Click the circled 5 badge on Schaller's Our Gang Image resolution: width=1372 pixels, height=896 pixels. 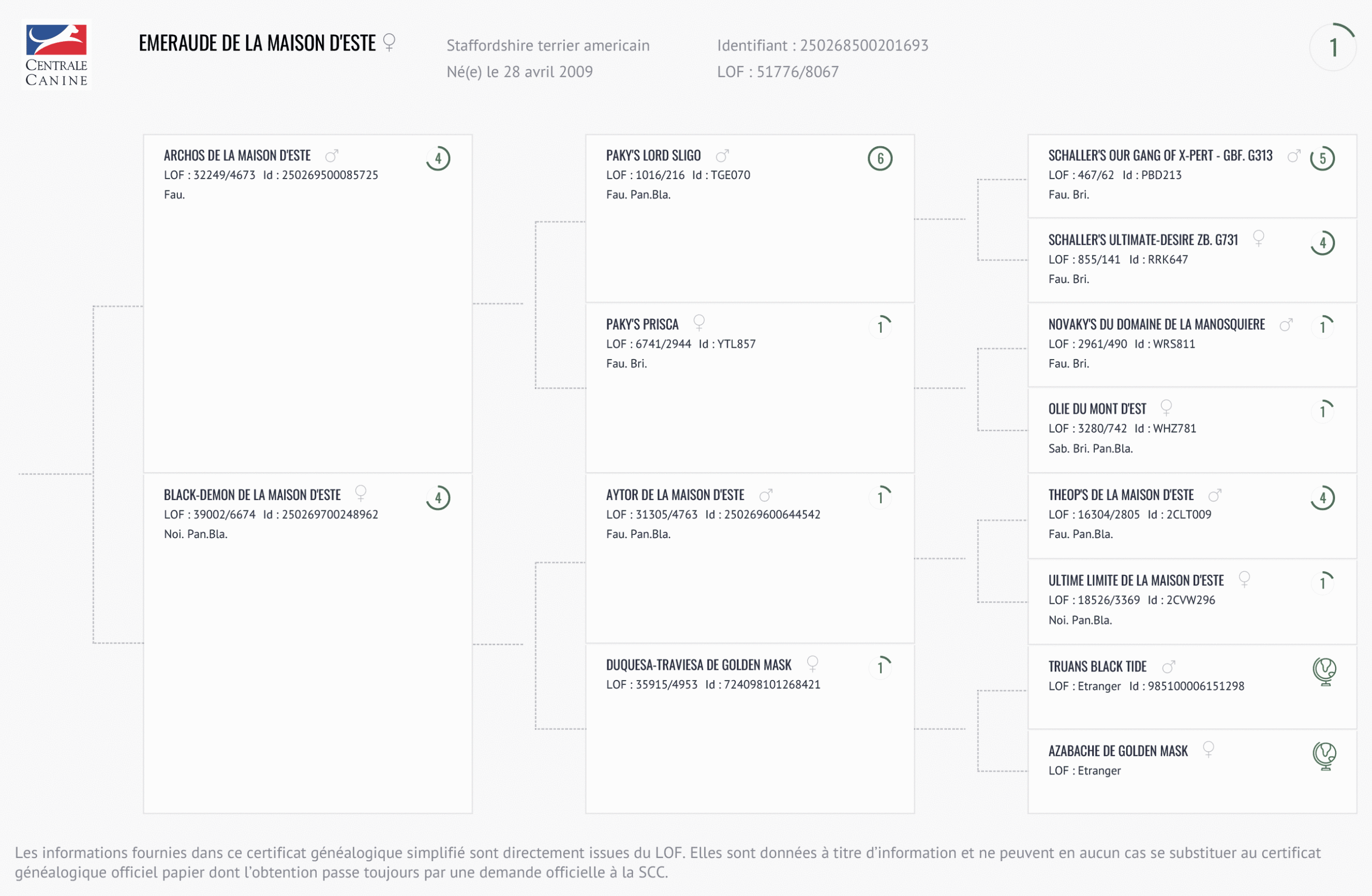1322,159
